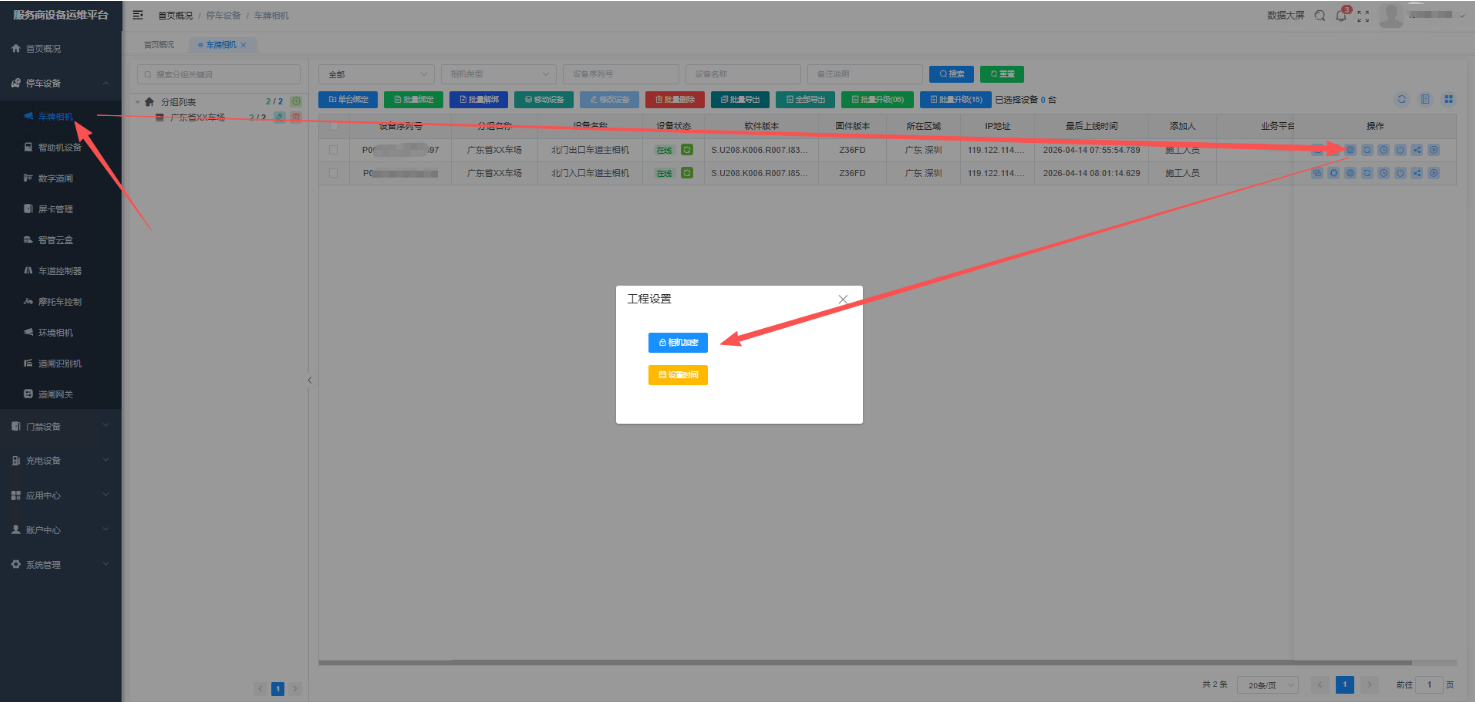
Task: Tick the checkbox for 北门入口车道主相机 row
Action: coord(333,173)
